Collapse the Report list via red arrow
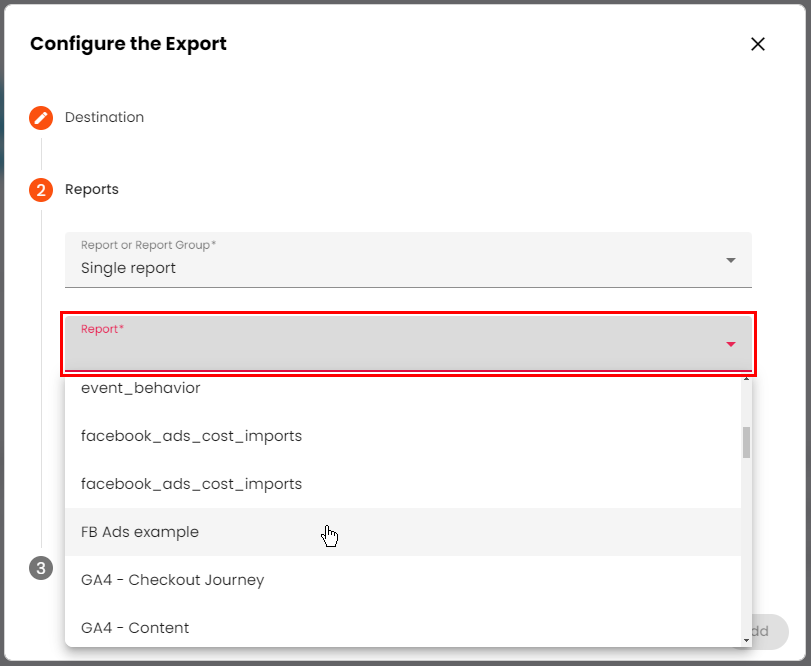This screenshot has height=666, width=811. 731,345
